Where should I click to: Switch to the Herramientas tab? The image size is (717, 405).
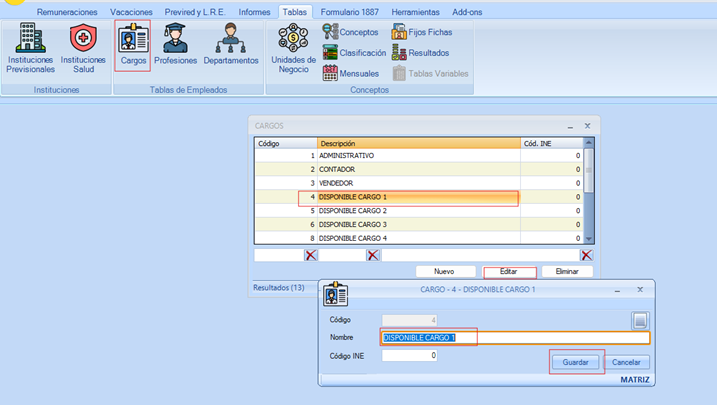(x=414, y=12)
